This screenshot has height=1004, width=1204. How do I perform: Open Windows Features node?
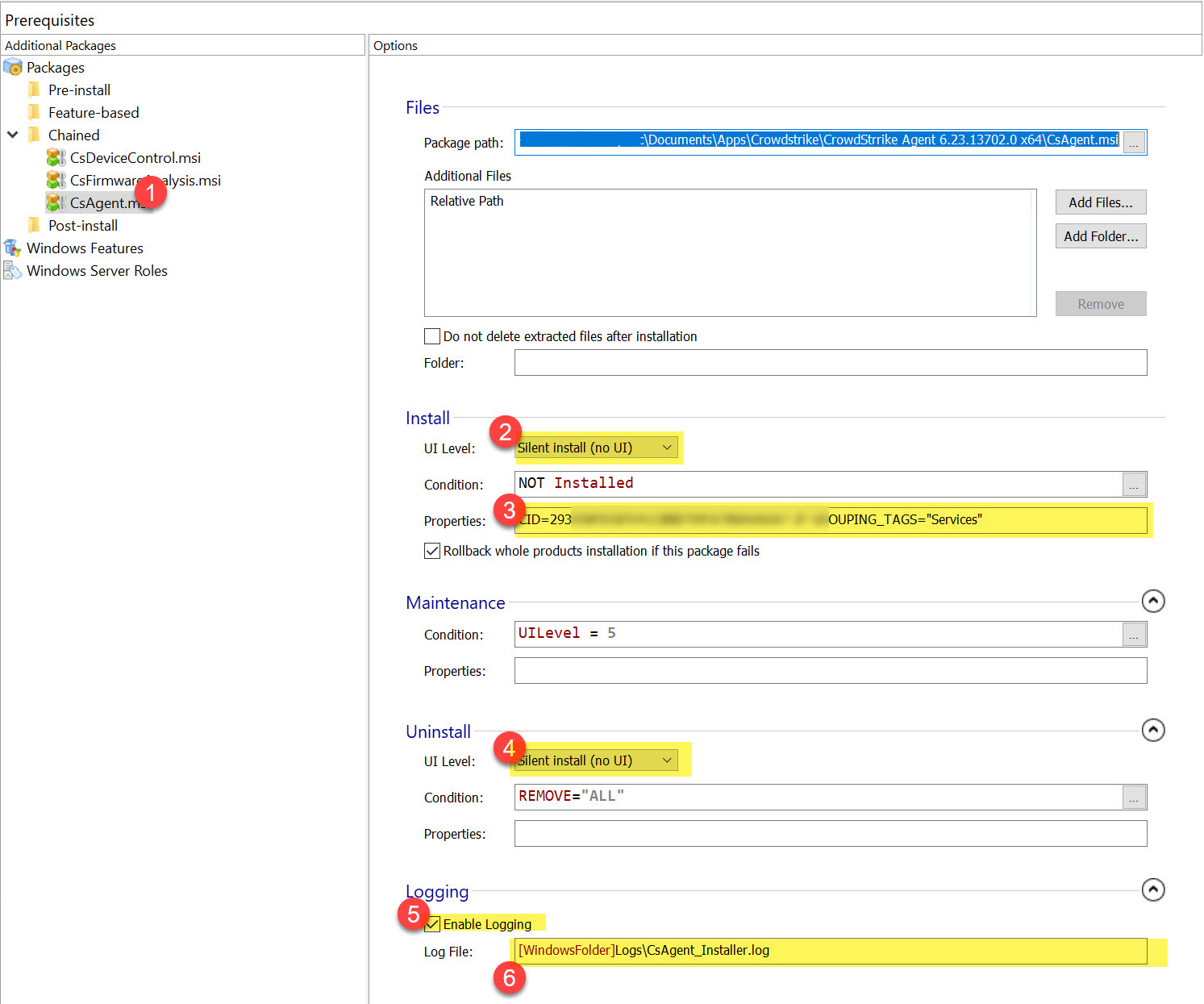85,248
